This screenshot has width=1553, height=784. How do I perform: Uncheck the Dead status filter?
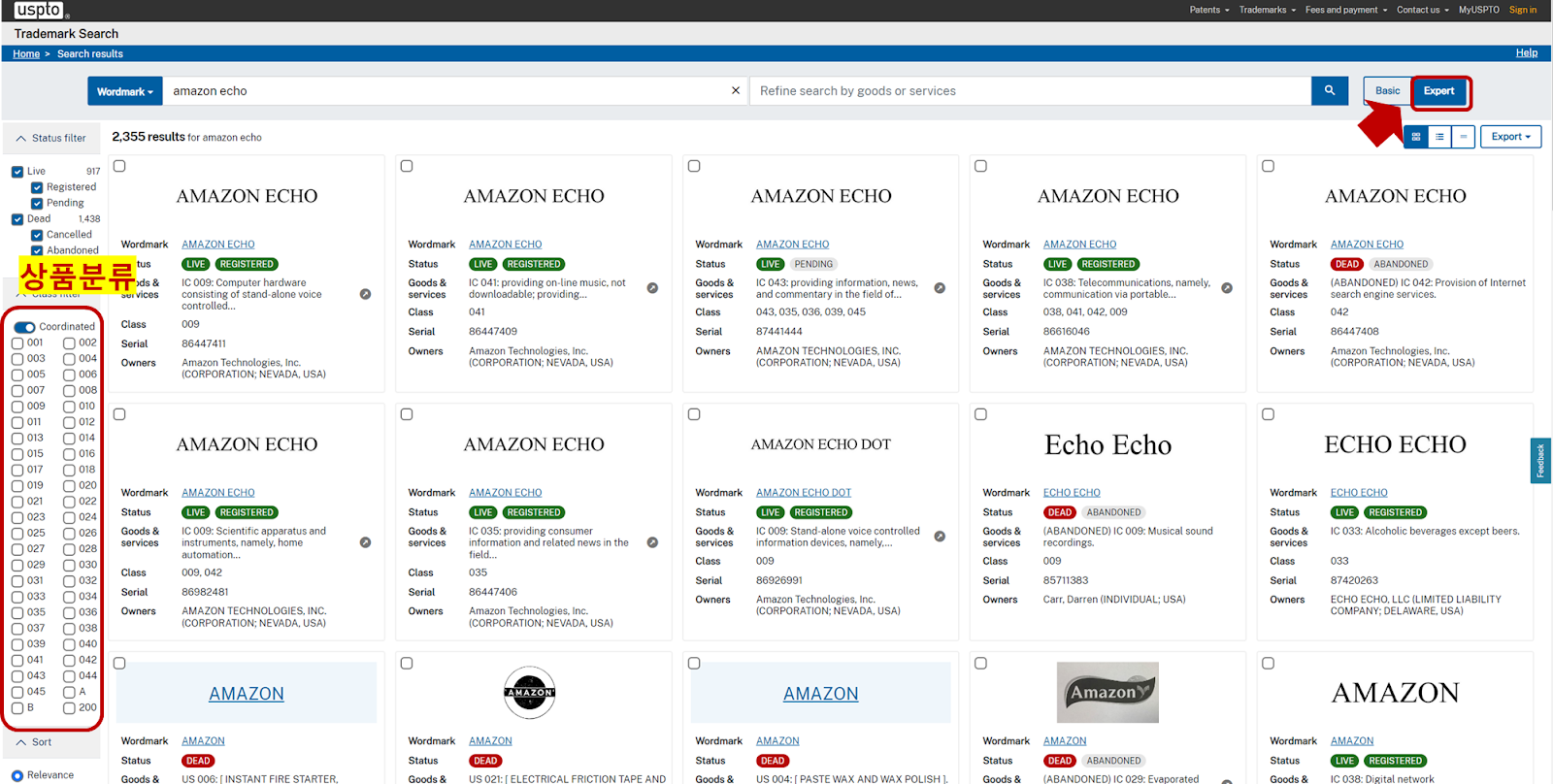tap(17, 219)
